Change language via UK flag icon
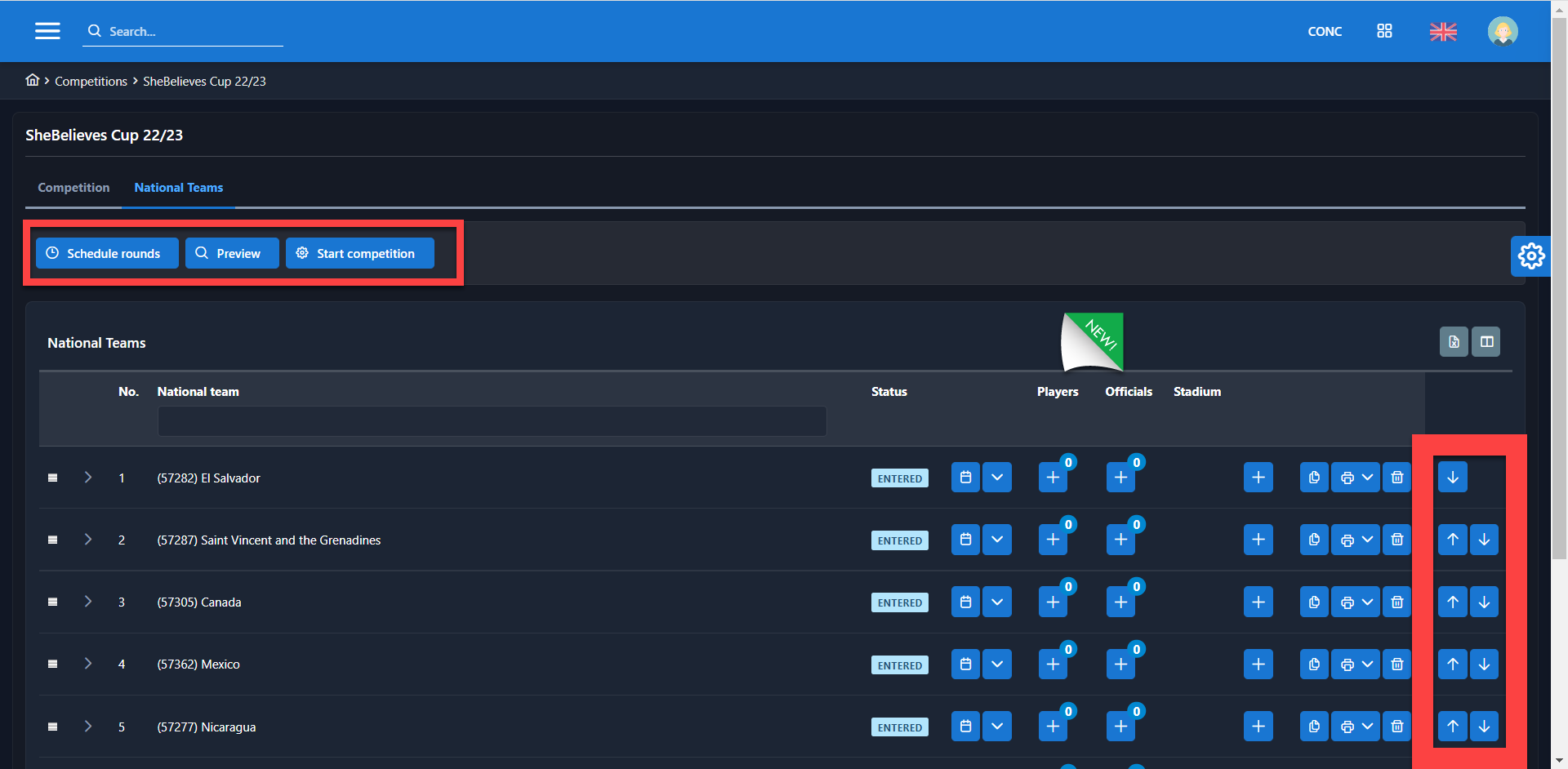 click(1443, 32)
